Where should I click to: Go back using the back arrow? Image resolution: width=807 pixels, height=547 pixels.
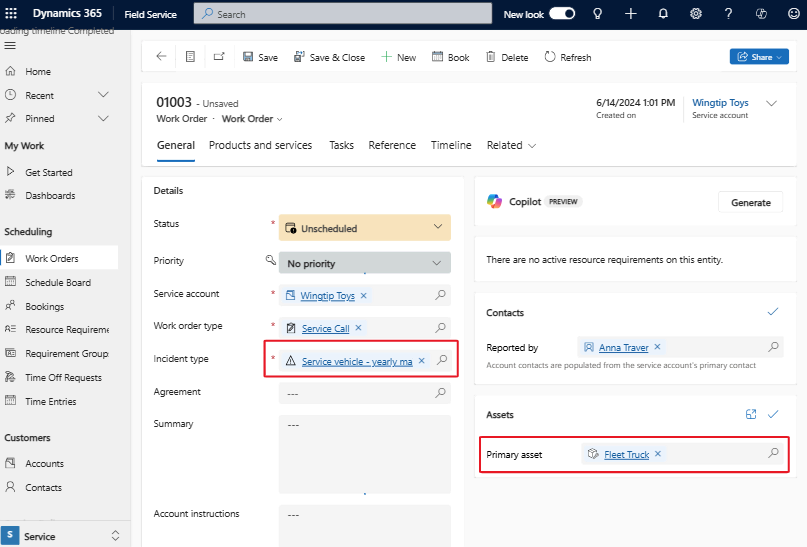[161, 56]
